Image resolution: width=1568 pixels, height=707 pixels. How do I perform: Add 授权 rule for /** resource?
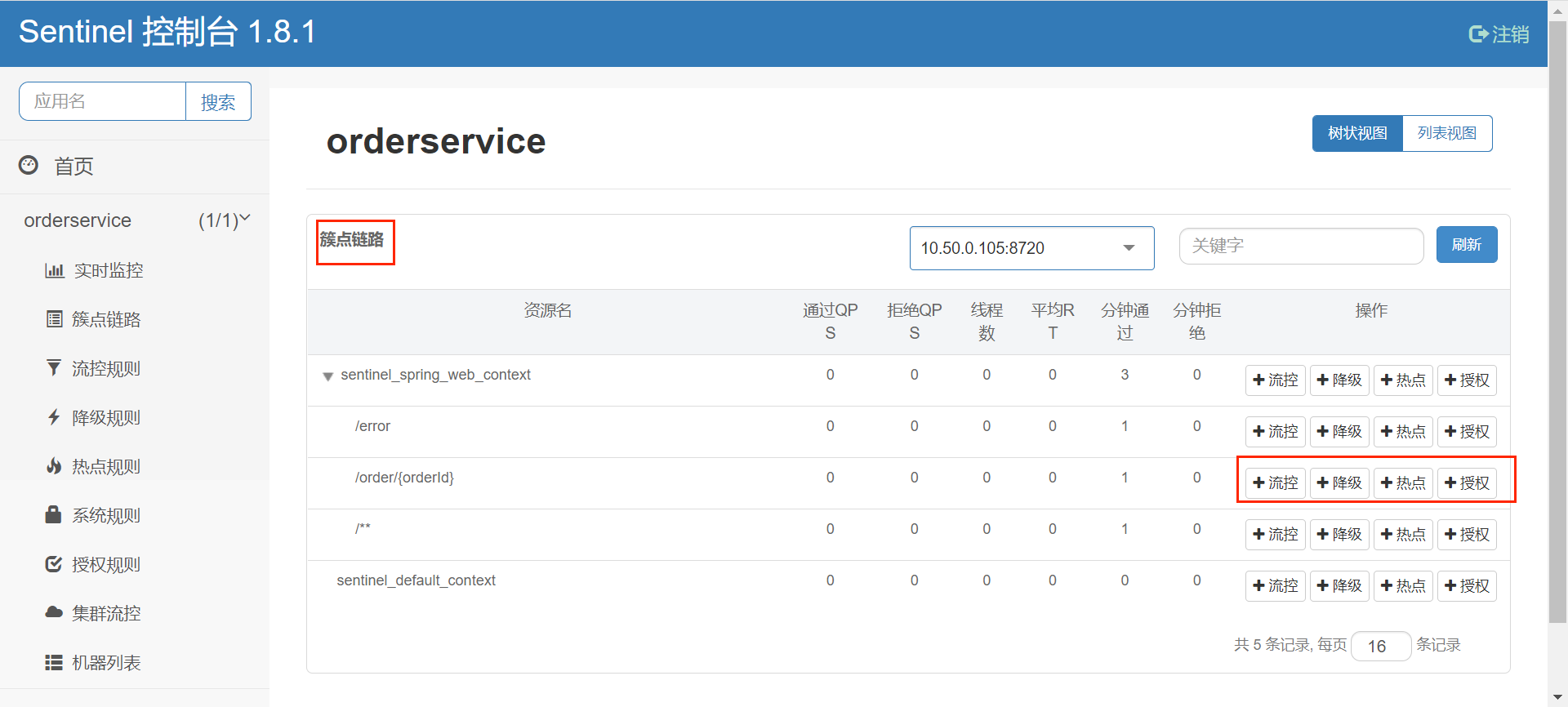1467,535
